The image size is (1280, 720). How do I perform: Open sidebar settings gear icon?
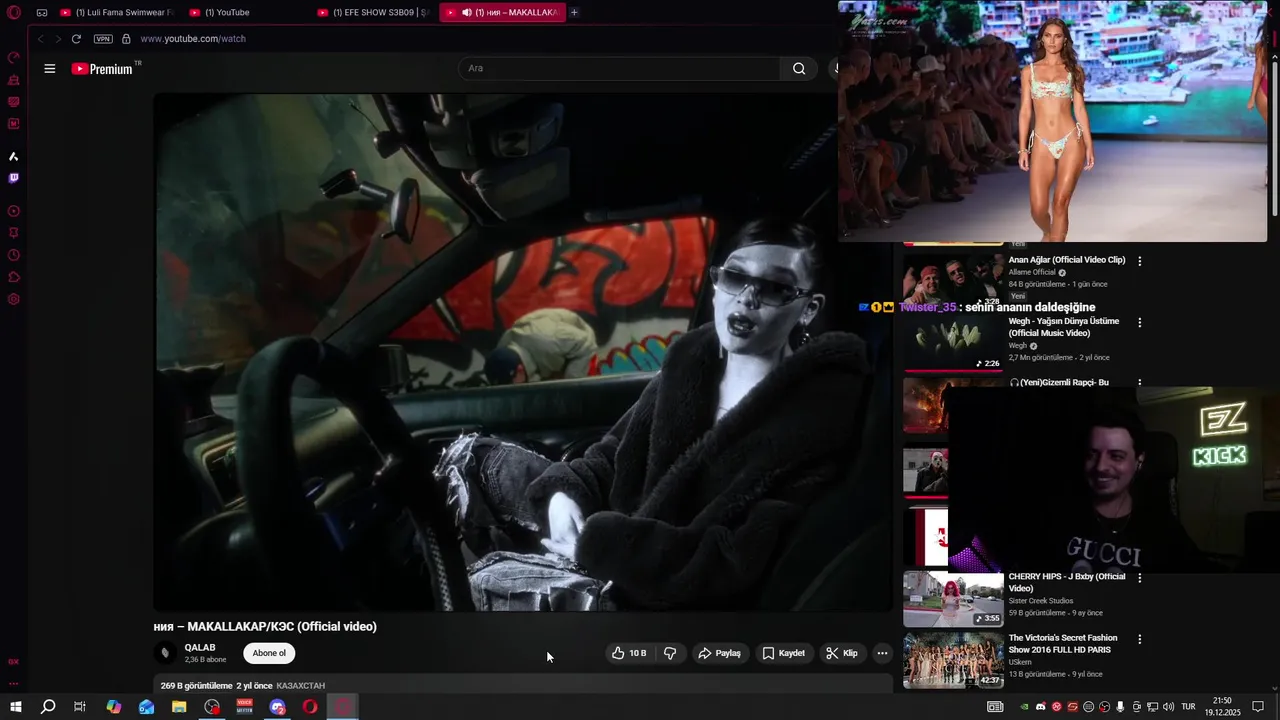coord(14,299)
